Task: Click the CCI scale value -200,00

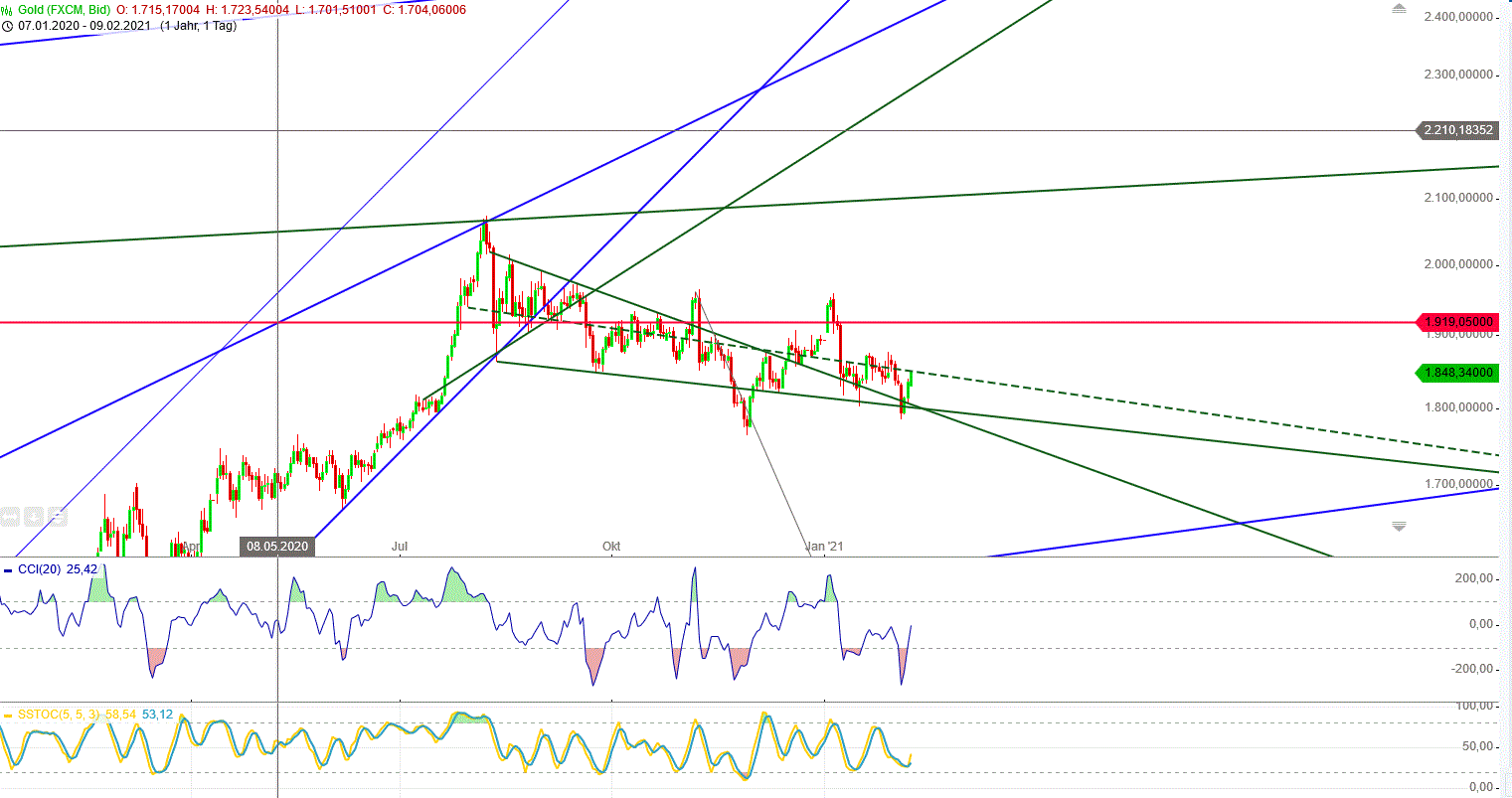Action: [x=1470, y=669]
